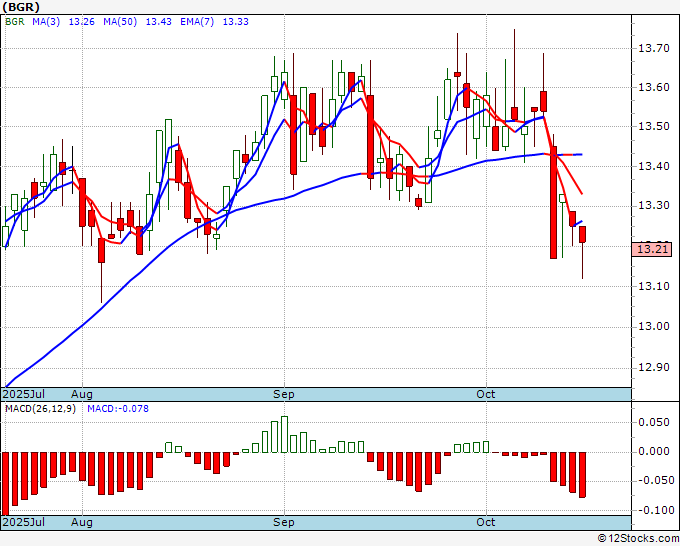Click the final red MACD histogram bar

coord(582,475)
